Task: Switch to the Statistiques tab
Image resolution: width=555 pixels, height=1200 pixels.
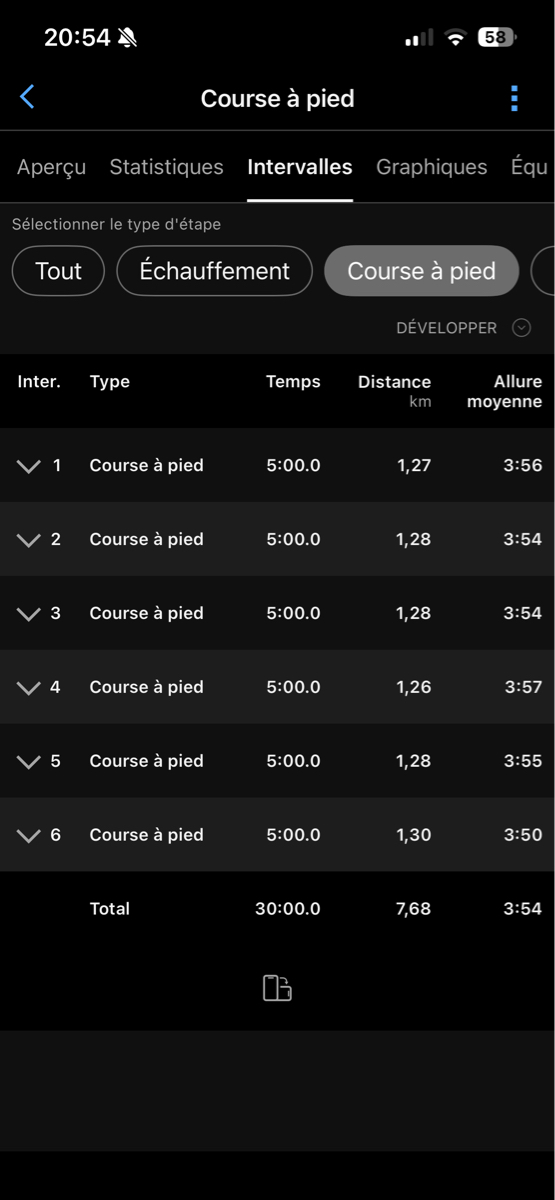Action: click(166, 167)
